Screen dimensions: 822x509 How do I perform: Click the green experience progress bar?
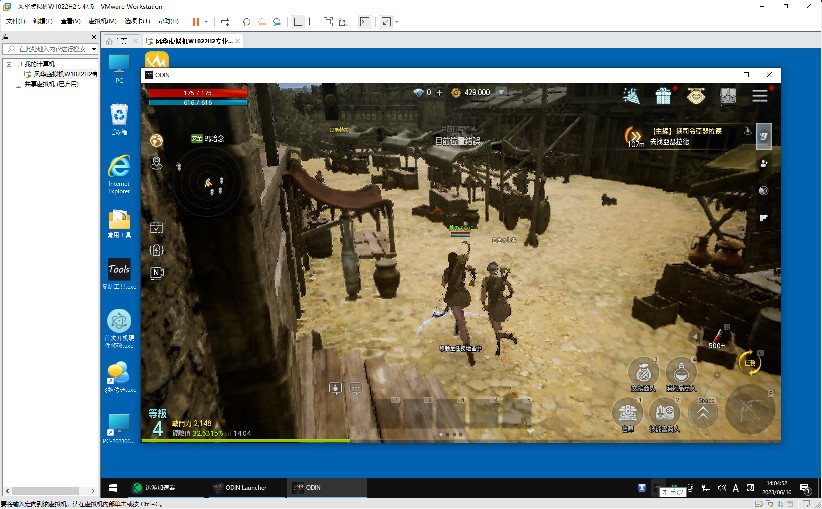pos(245,440)
